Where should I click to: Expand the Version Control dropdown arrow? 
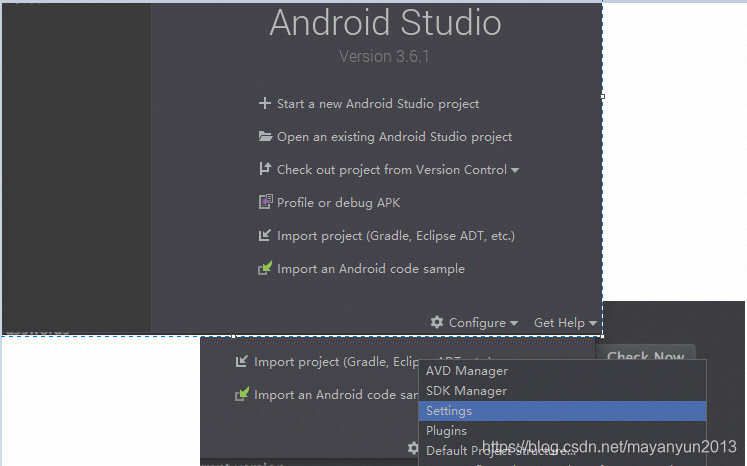click(515, 170)
